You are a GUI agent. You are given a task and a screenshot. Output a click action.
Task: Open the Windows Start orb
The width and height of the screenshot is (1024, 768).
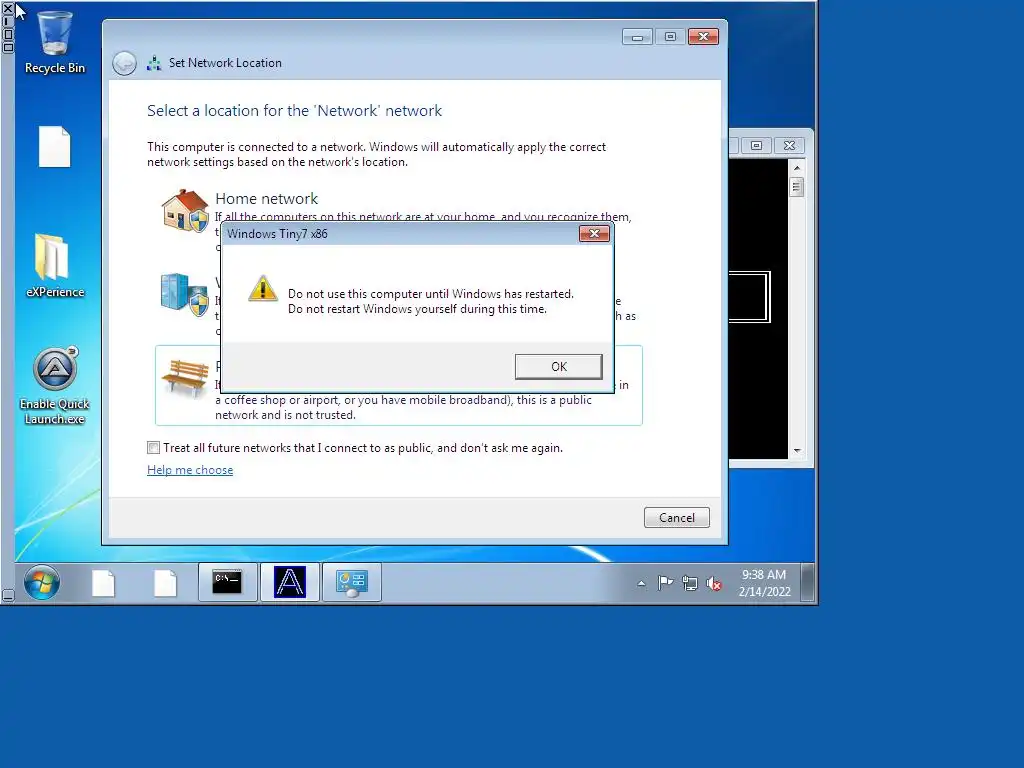tap(42, 582)
